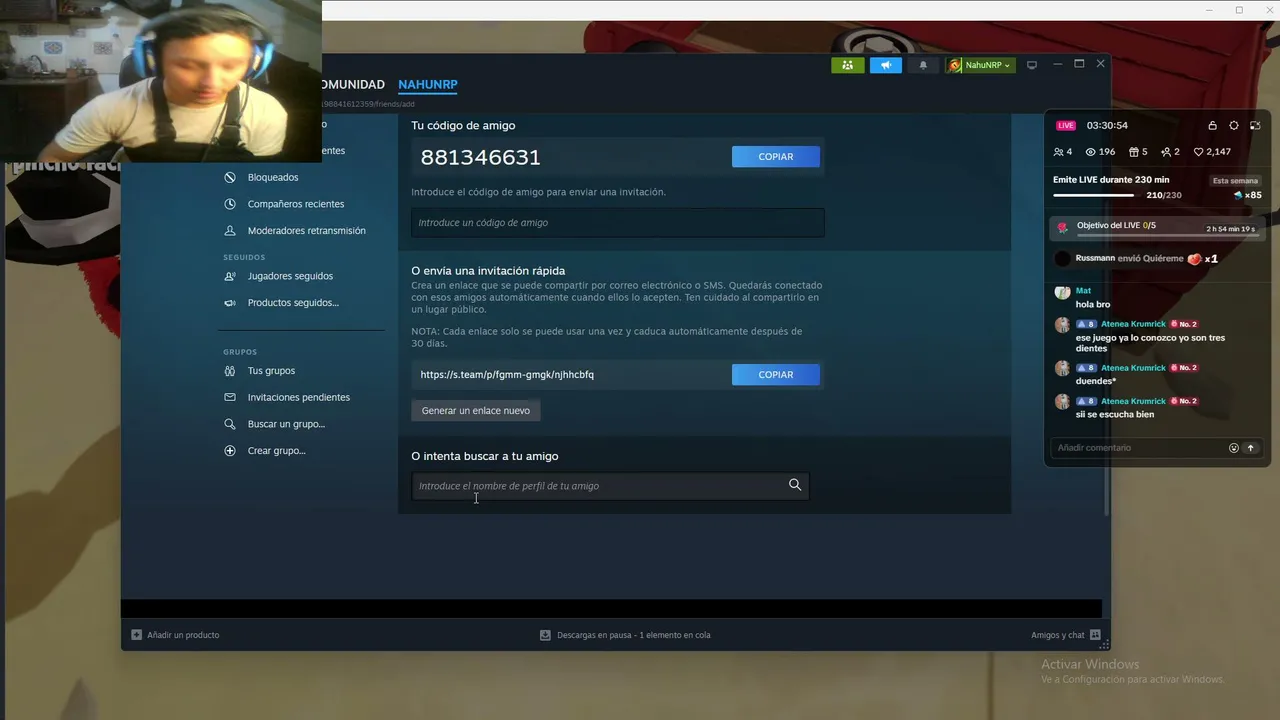
Task: Focus the Introduce un código de amigo field
Action: [x=618, y=223]
